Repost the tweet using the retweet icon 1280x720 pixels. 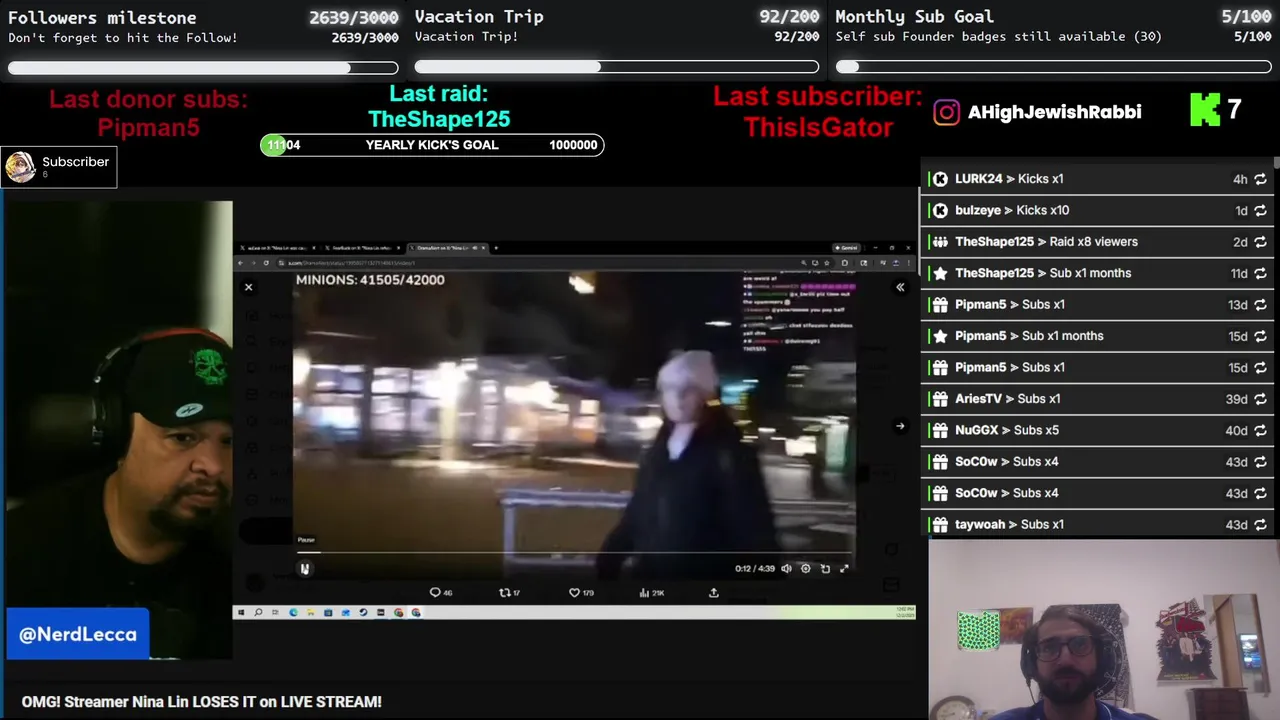tap(510, 592)
